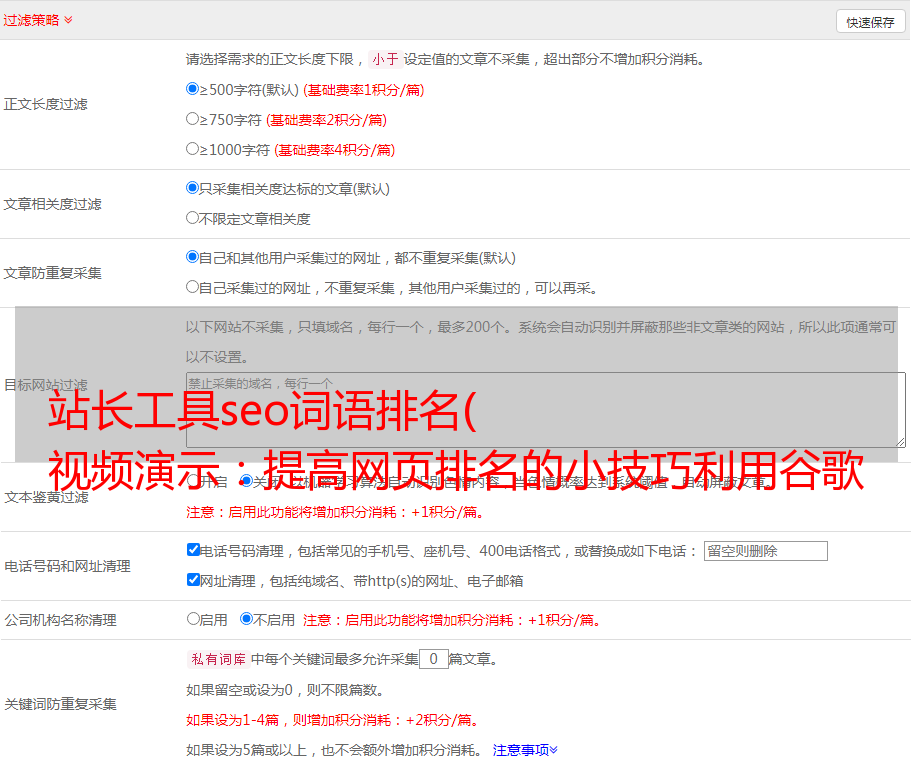Image resolution: width=912 pixels, height=768 pixels.
Task: Click the 私有词库 tag label
Action: [x=216, y=660]
